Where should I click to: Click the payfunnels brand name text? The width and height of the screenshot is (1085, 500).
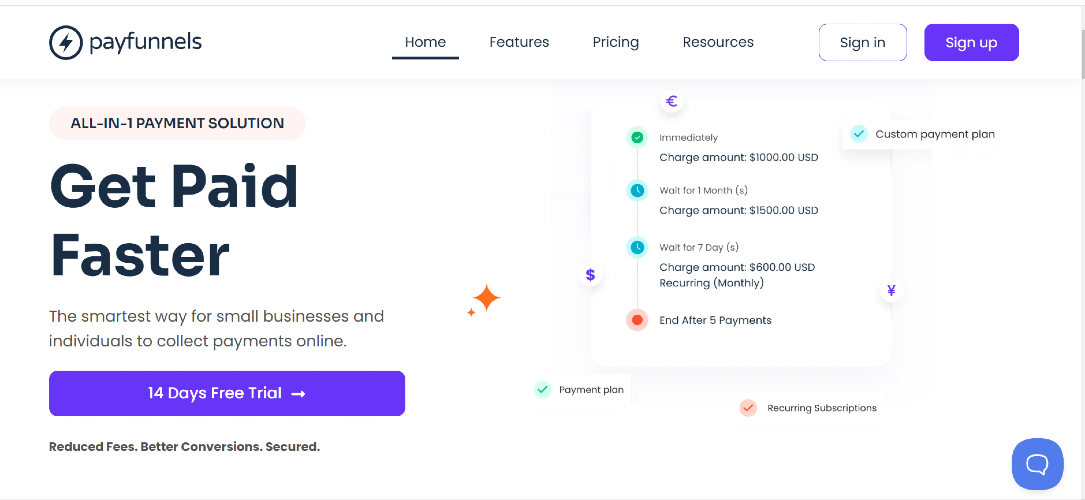pyautogui.click(x=145, y=42)
